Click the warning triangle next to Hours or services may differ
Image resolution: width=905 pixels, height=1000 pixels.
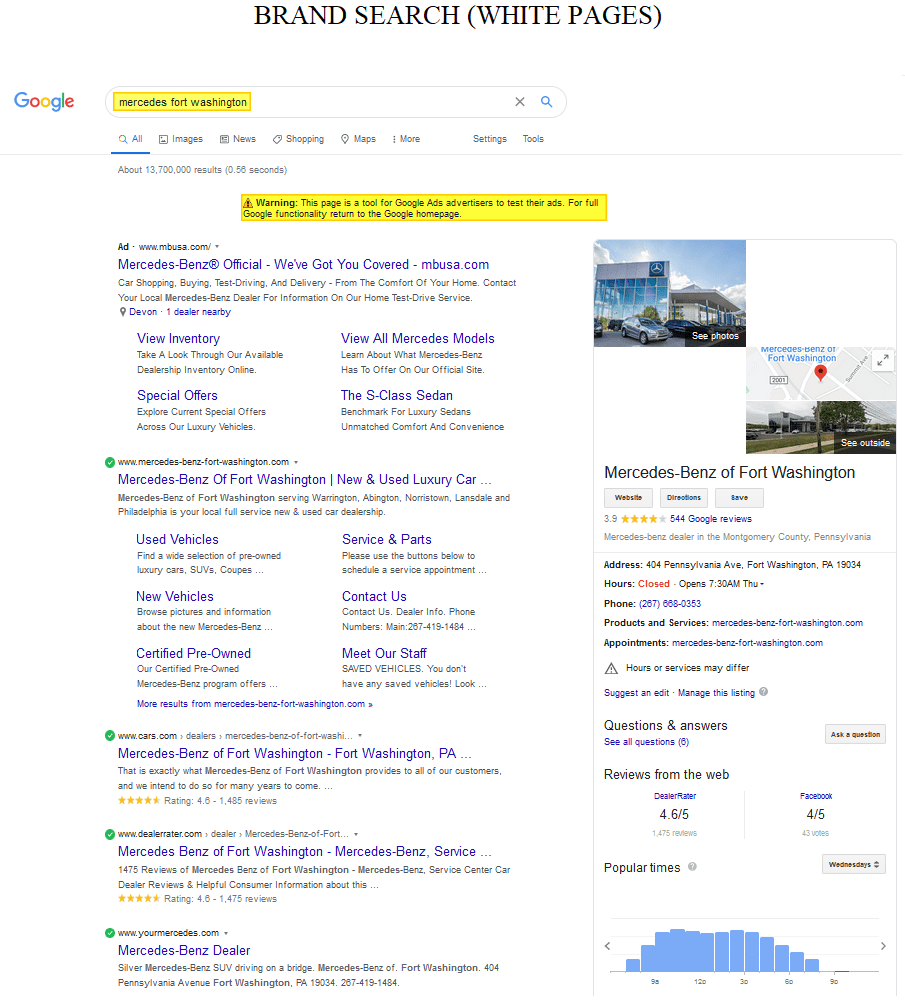(611, 669)
